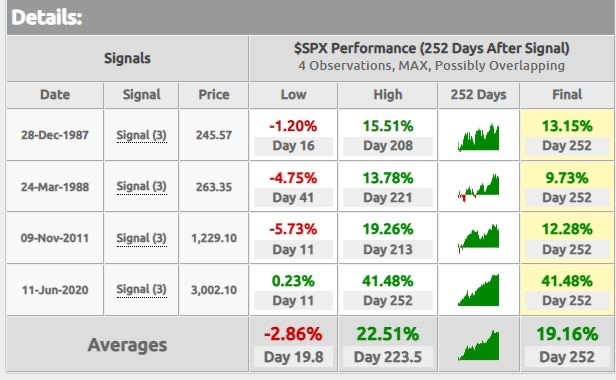This screenshot has width=616, height=380.
Task: Sort by the Final column header
Action: (567, 95)
